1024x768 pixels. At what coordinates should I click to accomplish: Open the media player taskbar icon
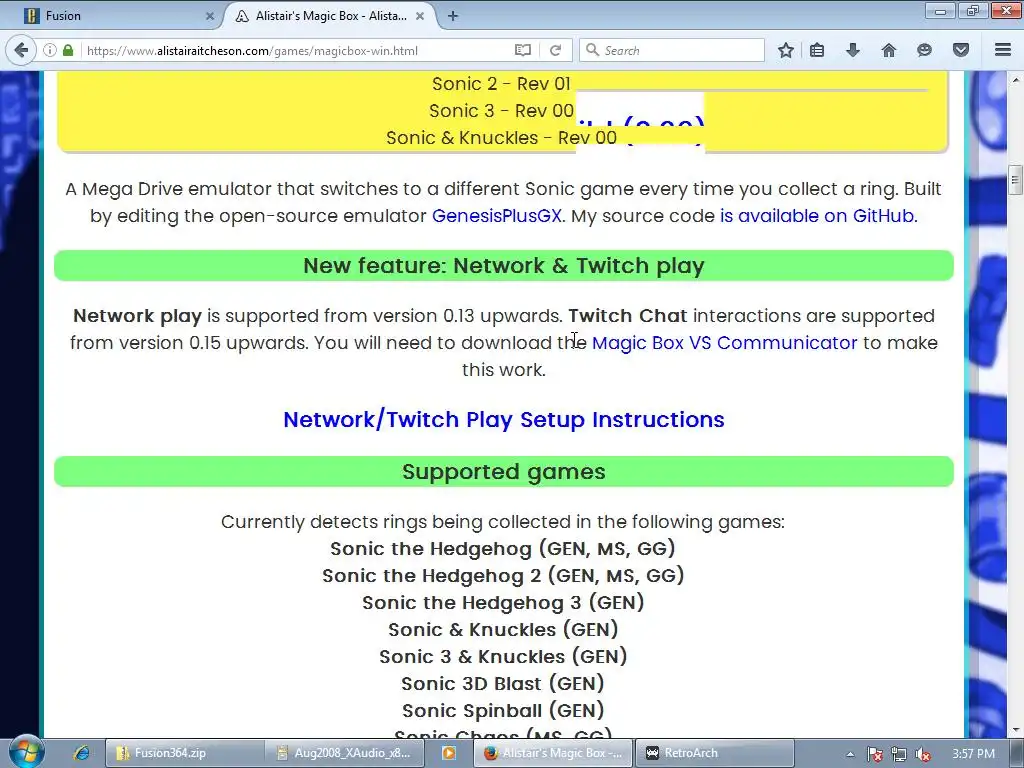tap(449, 753)
